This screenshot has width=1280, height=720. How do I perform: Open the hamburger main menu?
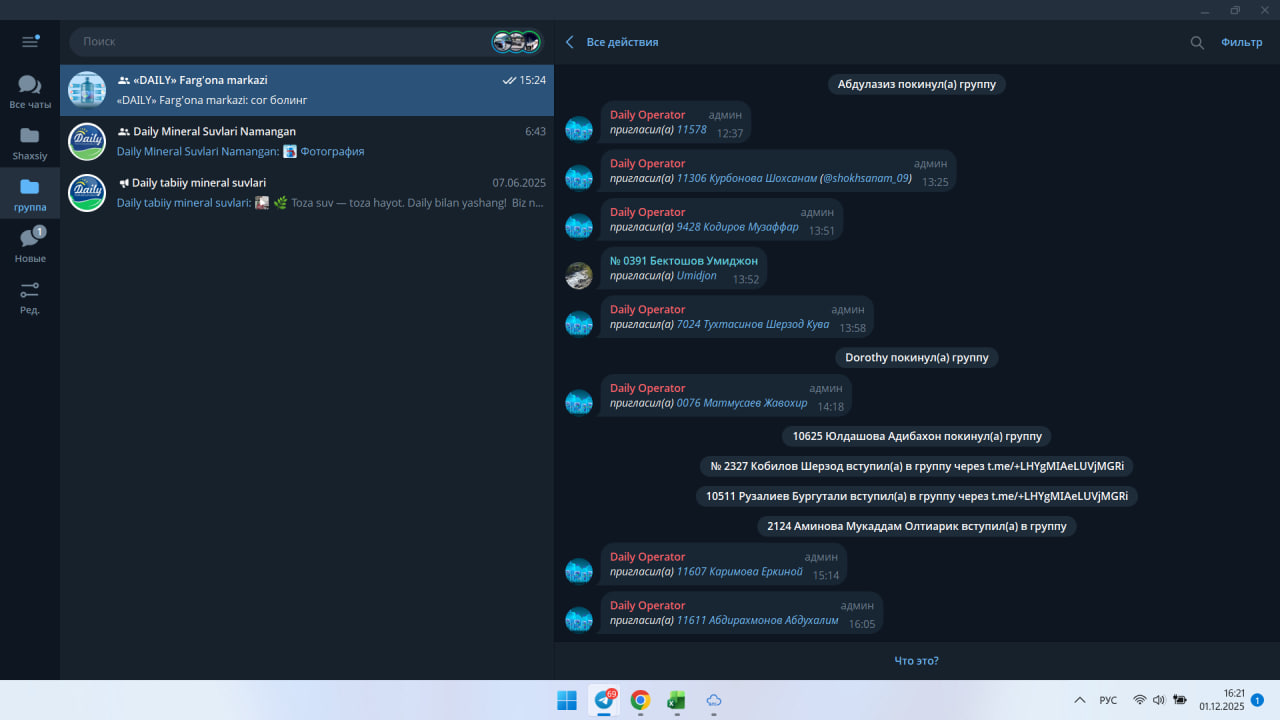click(30, 42)
